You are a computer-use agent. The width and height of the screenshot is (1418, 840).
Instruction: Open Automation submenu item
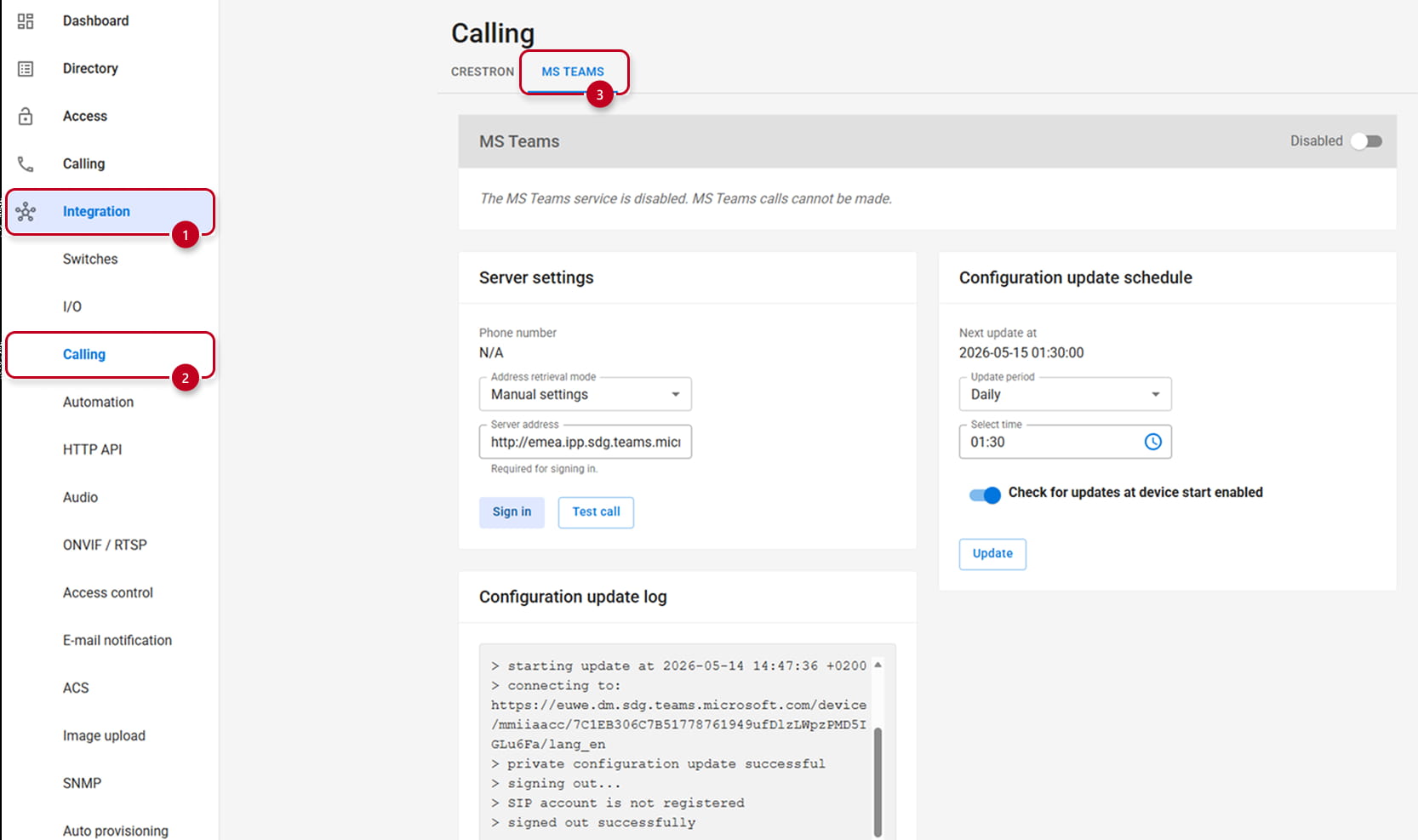tap(98, 402)
